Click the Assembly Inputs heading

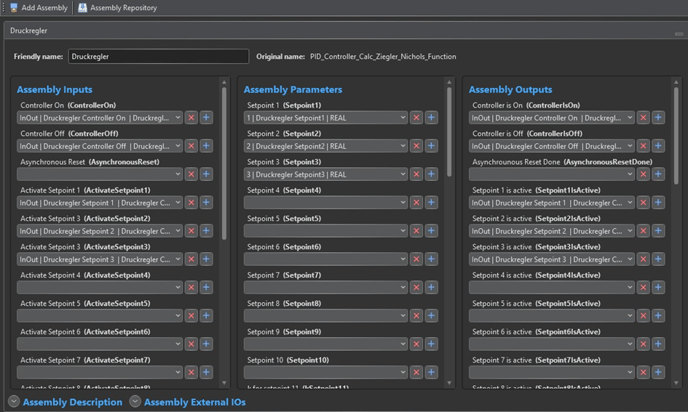click(54, 90)
